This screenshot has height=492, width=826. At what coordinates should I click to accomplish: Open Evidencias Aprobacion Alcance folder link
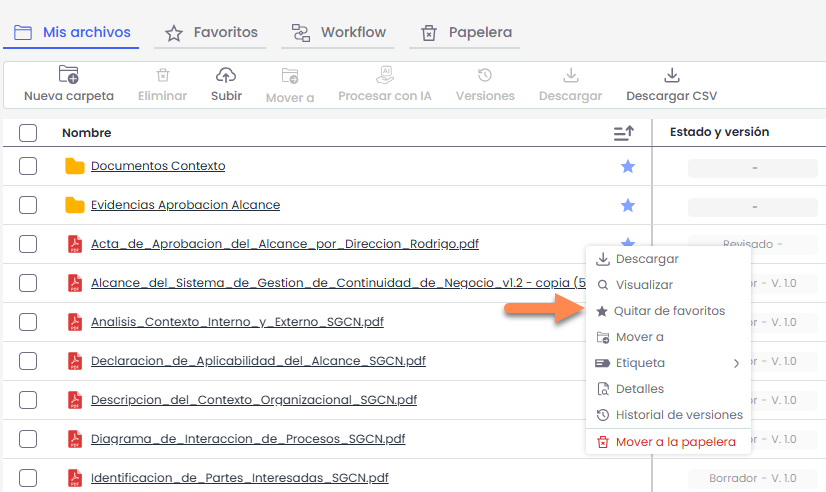click(x=185, y=205)
